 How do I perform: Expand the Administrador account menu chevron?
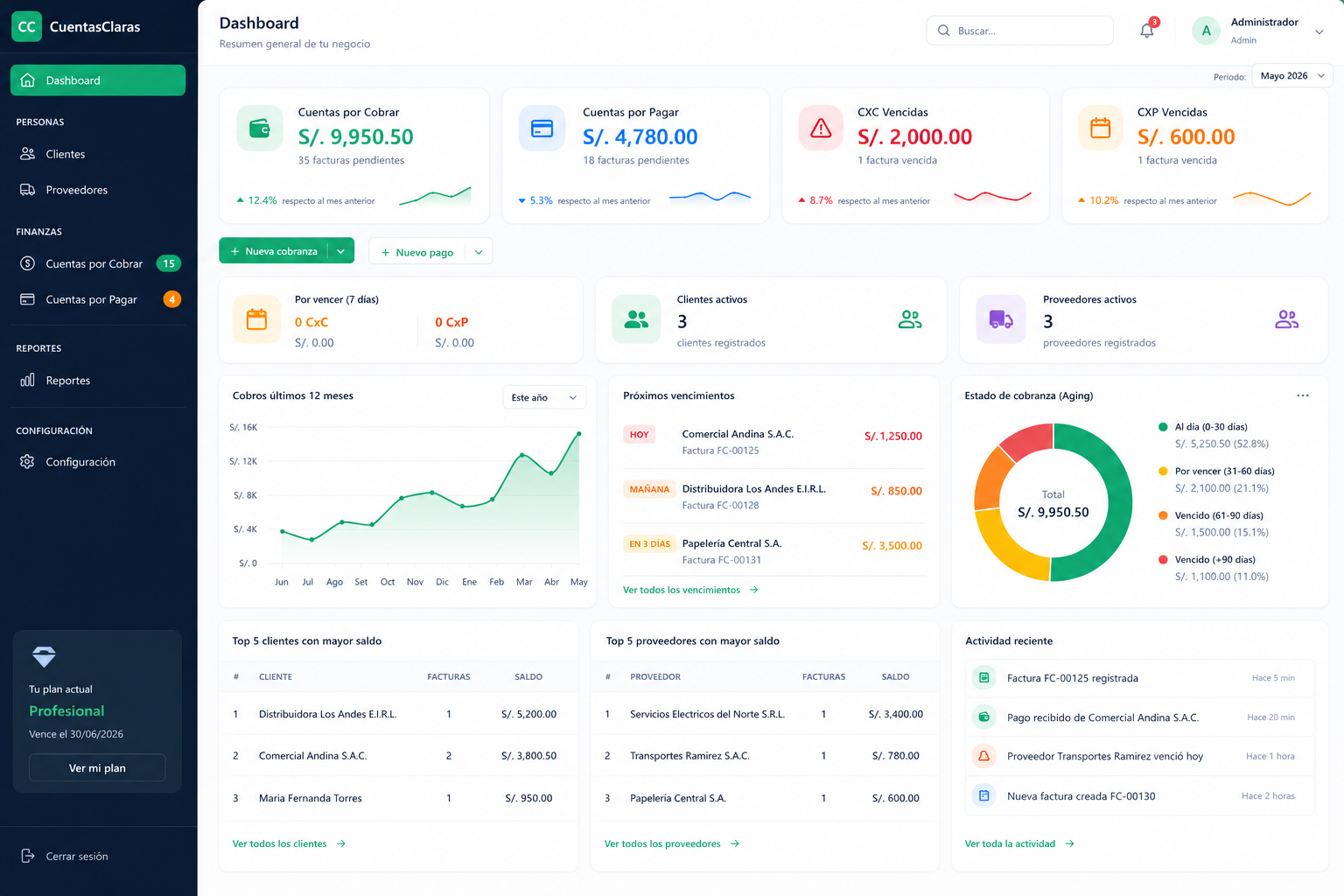(x=1319, y=31)
